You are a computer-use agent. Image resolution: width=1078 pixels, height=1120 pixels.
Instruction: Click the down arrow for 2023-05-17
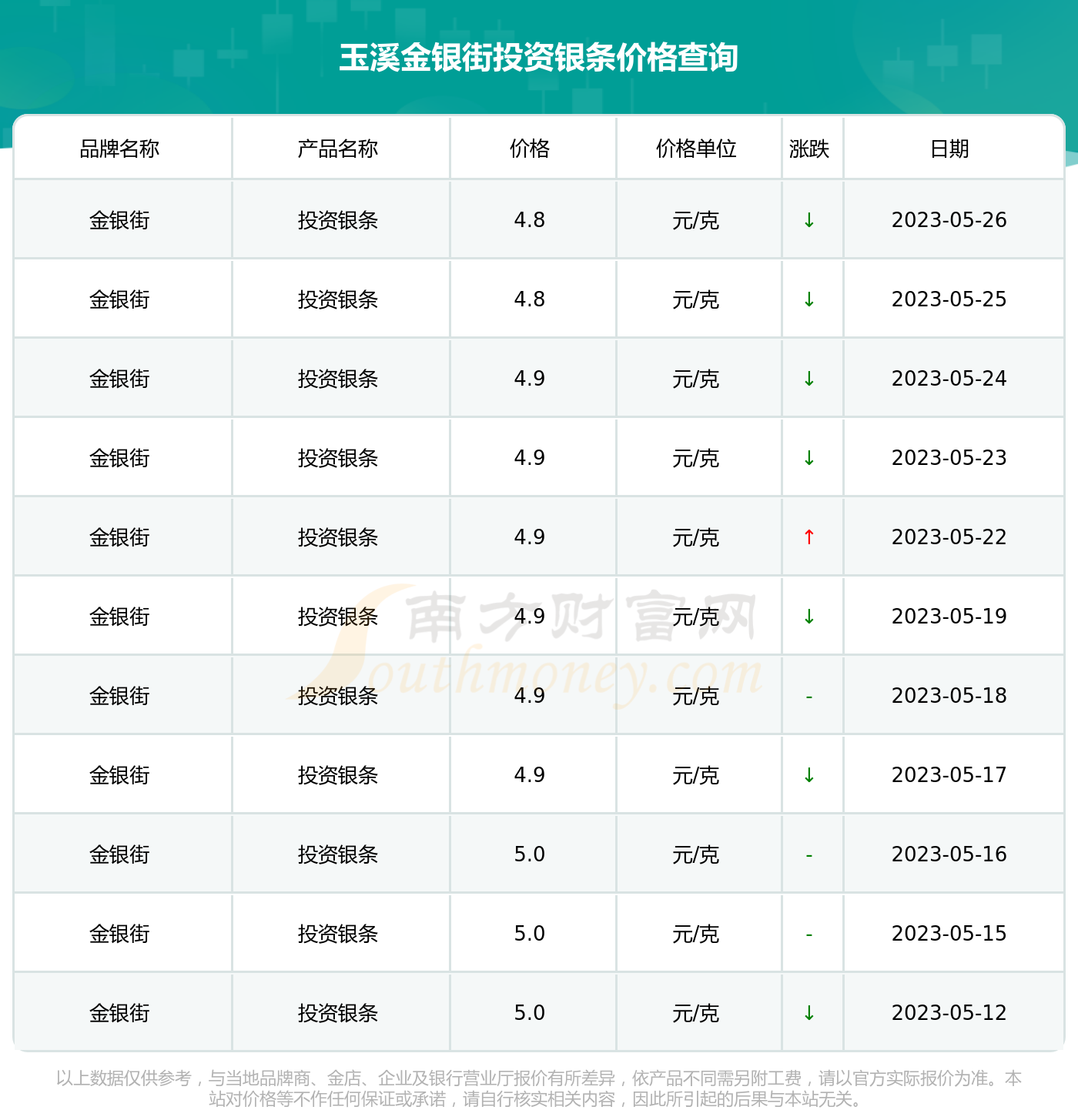pyautogui.click(x=808, y=775)
